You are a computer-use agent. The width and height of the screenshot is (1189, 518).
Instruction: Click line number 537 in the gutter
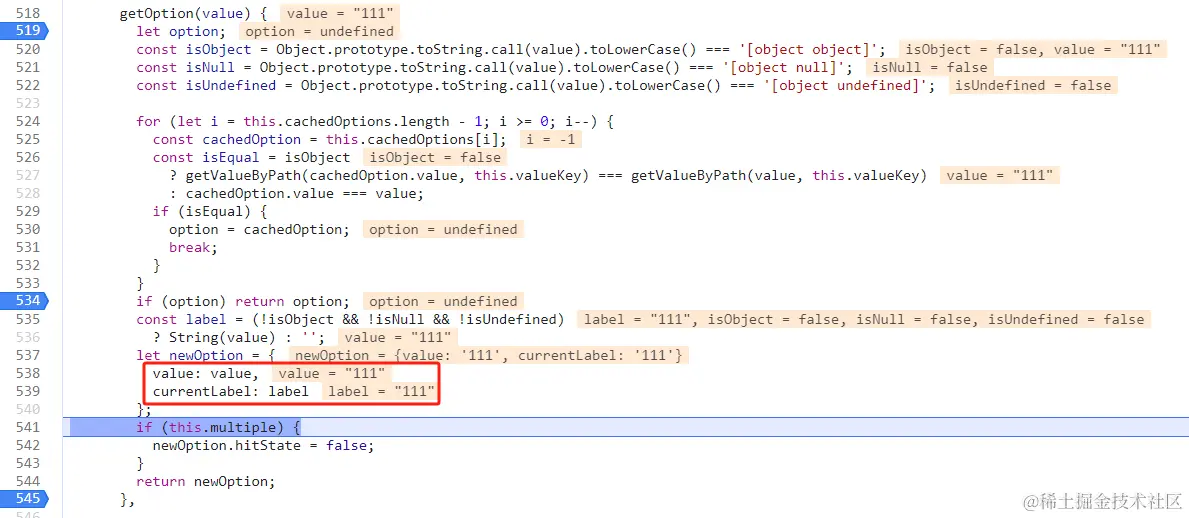tap(27, 355)
